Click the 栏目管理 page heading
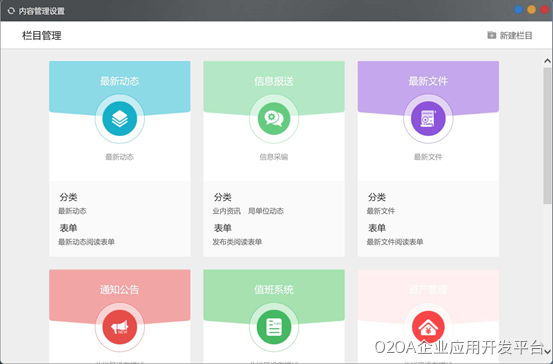Image resolution: width=553 pixels, height=364 pixels. click(x=42, y=36)
